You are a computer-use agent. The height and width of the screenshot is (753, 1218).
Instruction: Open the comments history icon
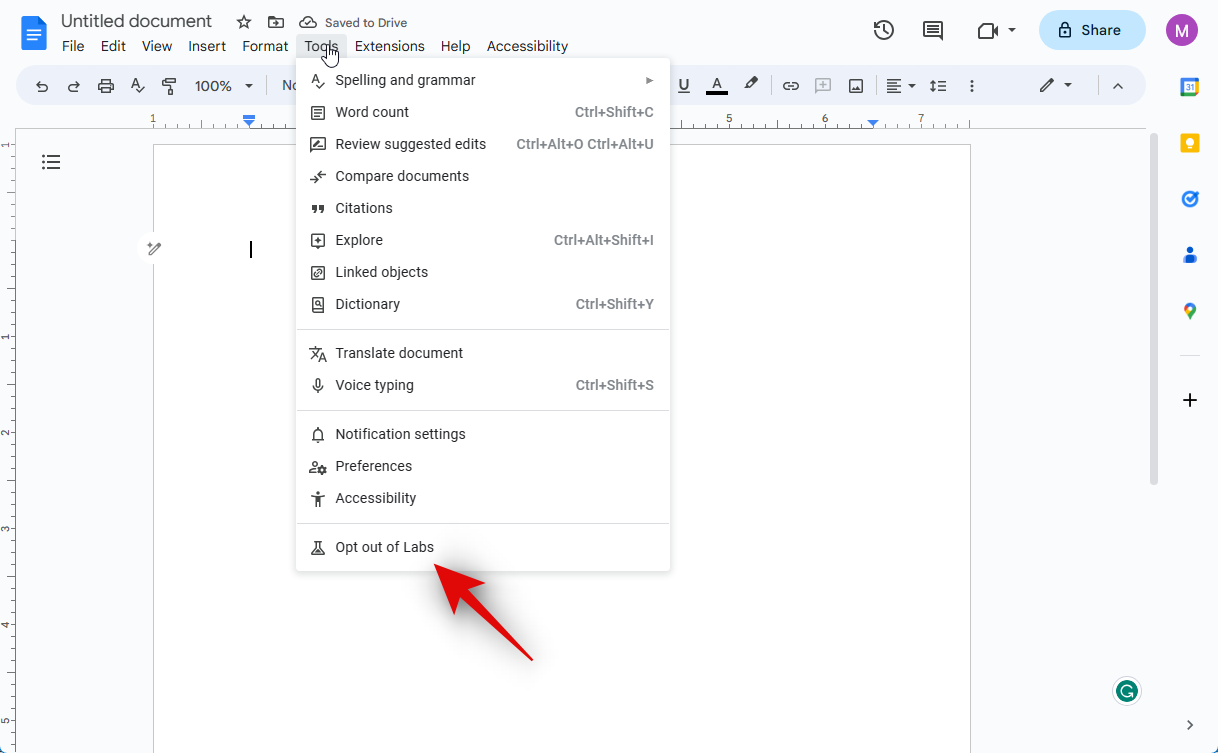point(932,30)
